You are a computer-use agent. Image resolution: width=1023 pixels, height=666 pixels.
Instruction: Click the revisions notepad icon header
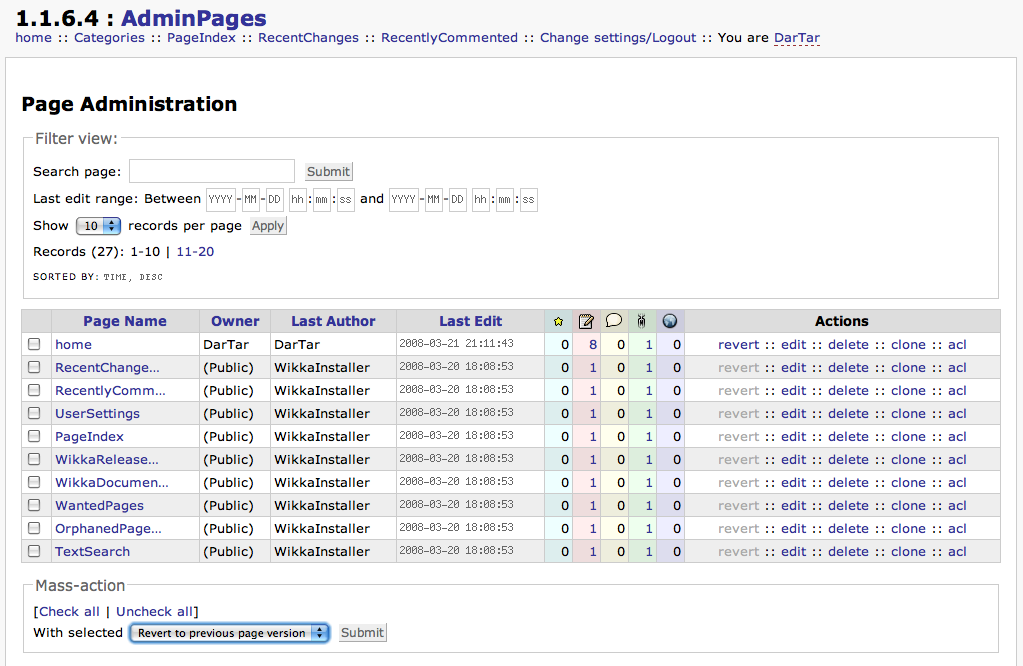pos(586,321)
